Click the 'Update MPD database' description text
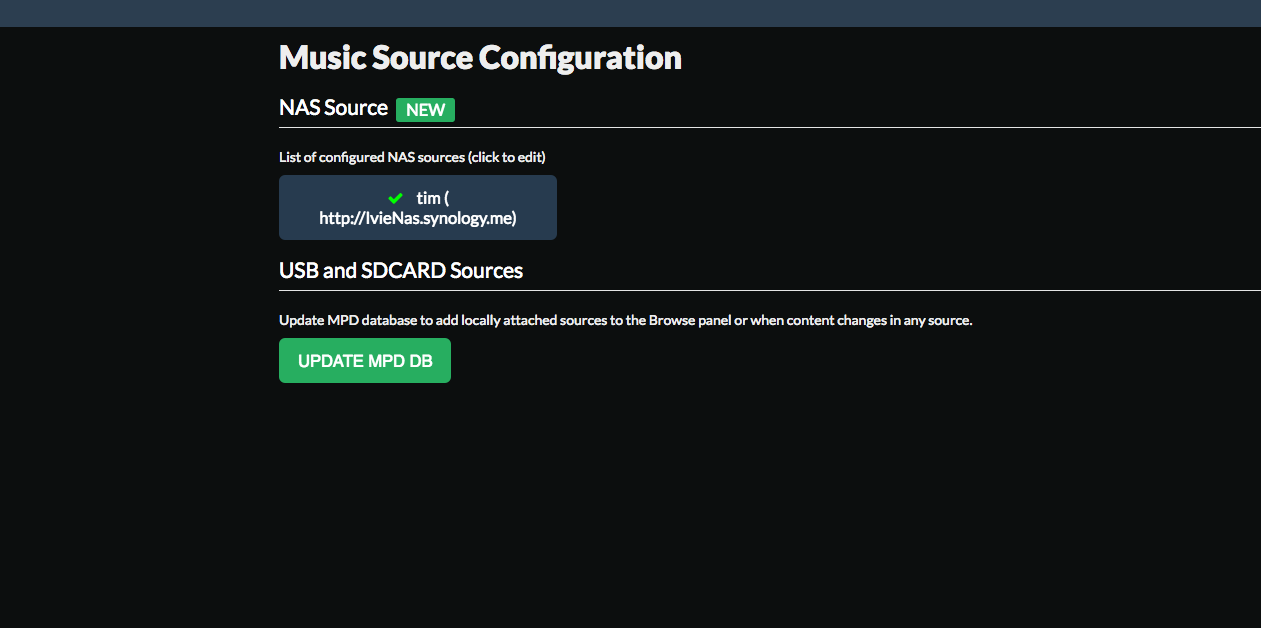Viewport: 1261px width, 628px height. pos(626,321)
